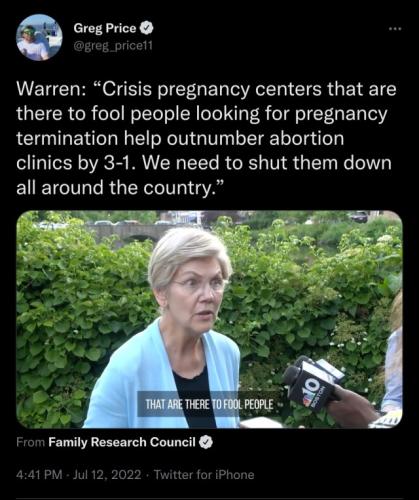Click the Jul 12, 2022 date

coord(107,474)
